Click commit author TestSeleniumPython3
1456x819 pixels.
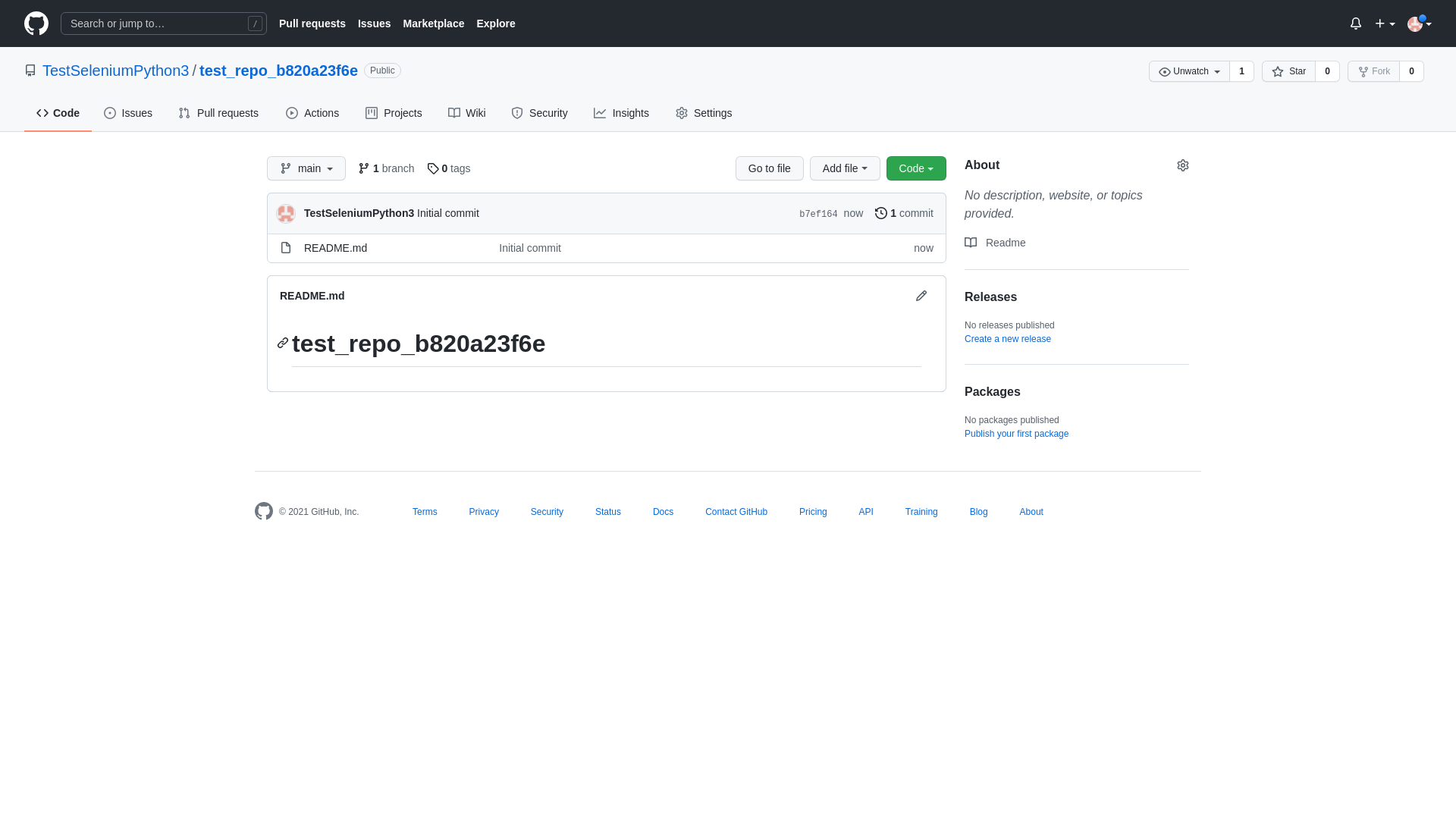[359, 213]
